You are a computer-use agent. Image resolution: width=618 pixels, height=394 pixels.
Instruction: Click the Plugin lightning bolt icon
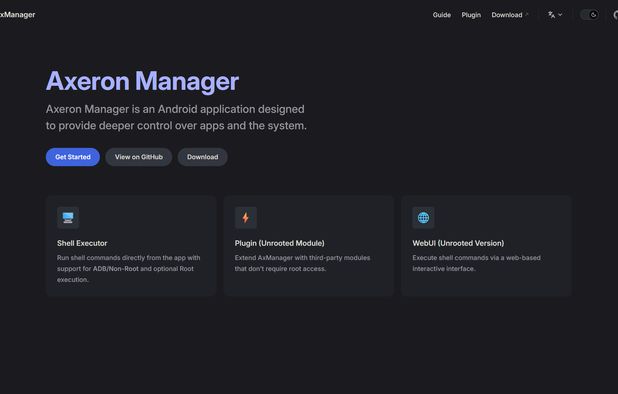[x=246, y=217]
